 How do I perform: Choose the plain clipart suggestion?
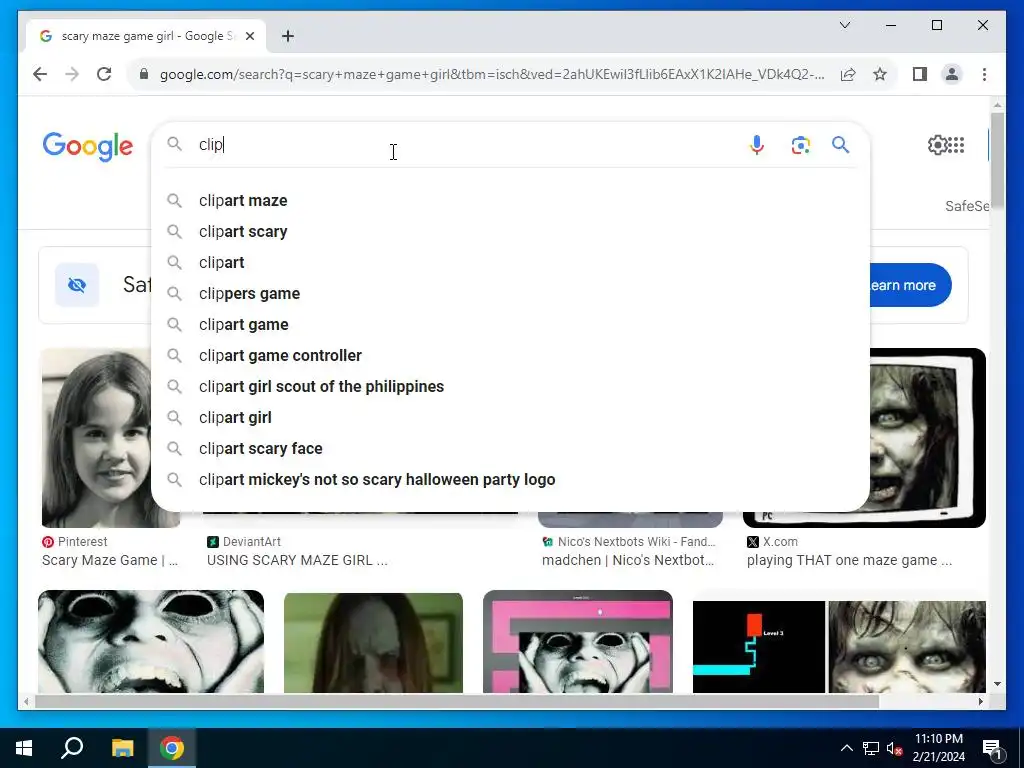point(510,263)
